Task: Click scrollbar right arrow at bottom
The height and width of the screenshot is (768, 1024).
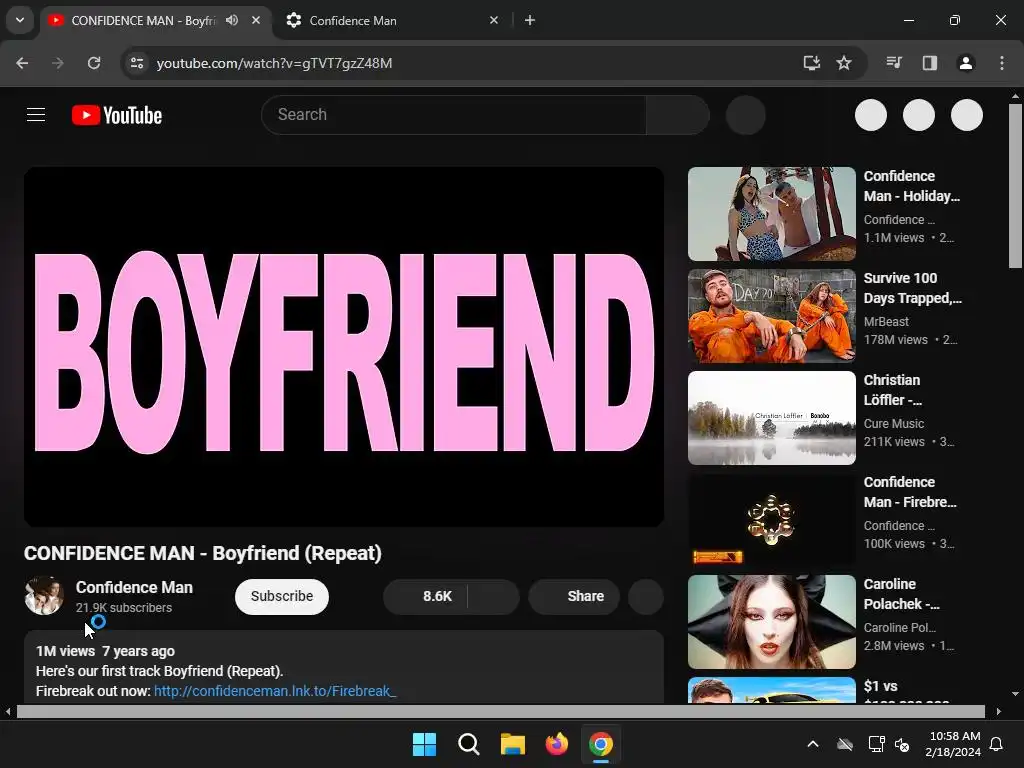Action: coord(999,711)
